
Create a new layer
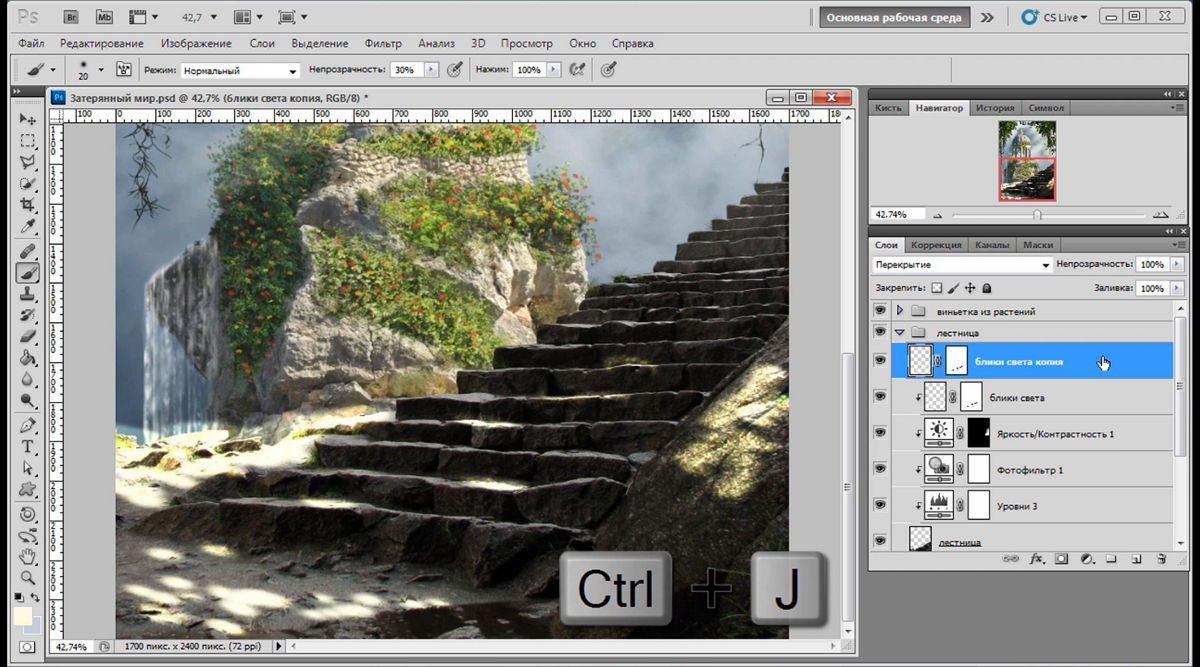(1137, 559)
